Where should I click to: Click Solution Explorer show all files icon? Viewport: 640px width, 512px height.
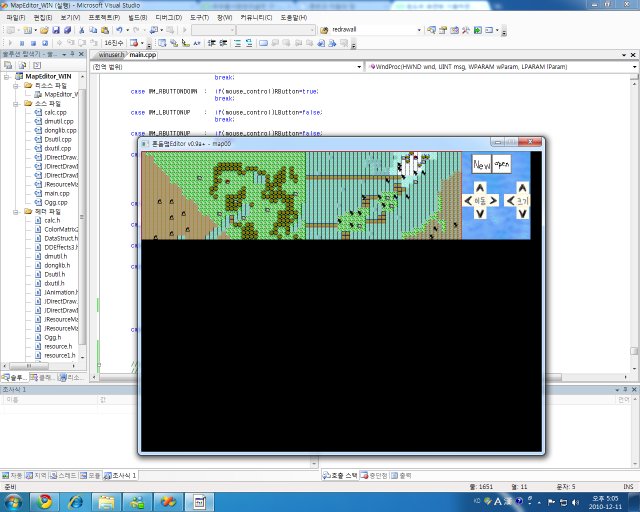22,65
